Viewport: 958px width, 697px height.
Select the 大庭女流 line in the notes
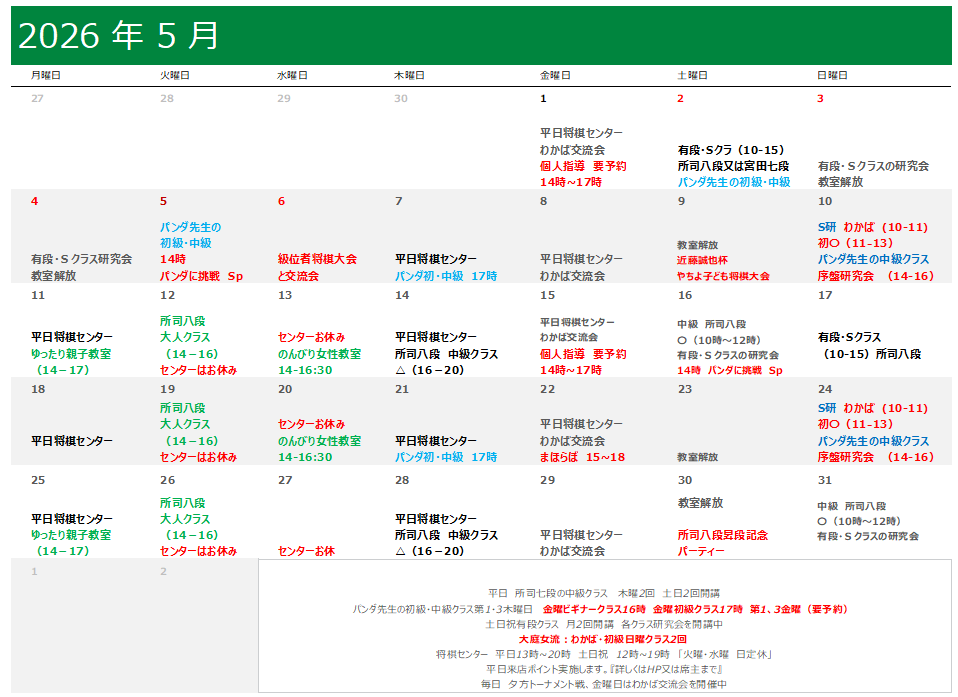(x=603, y=639)
